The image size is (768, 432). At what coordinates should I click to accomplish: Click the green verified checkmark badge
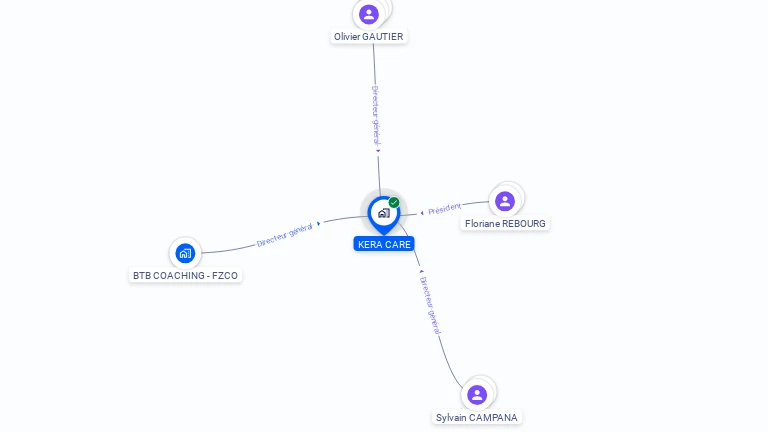(x=394, y=202)
